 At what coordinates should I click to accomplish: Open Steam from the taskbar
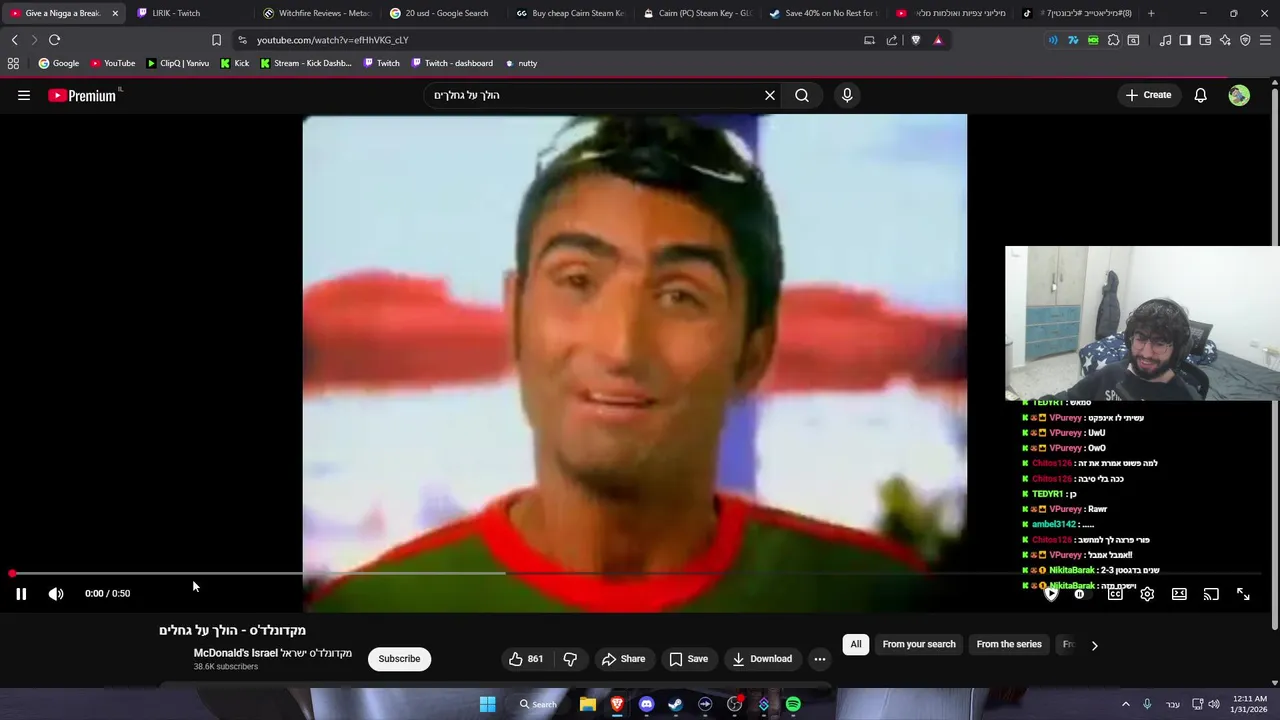tap(675, 704)
